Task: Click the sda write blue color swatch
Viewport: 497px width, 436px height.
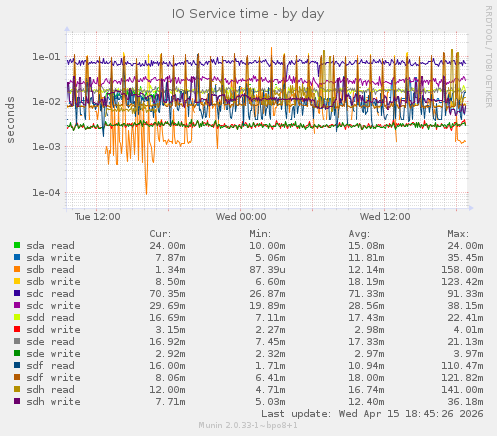Action: coord(17,257)
